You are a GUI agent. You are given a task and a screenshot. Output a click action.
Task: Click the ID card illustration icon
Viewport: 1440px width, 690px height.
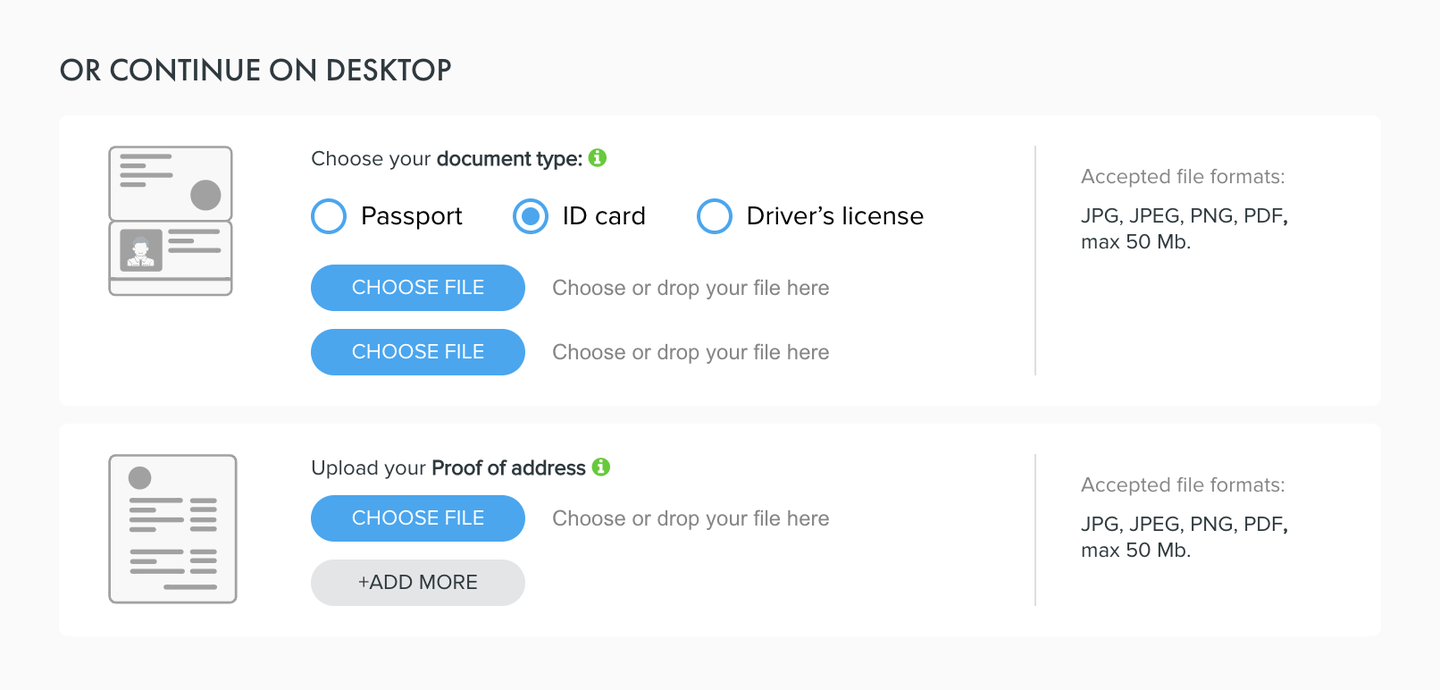170,221
